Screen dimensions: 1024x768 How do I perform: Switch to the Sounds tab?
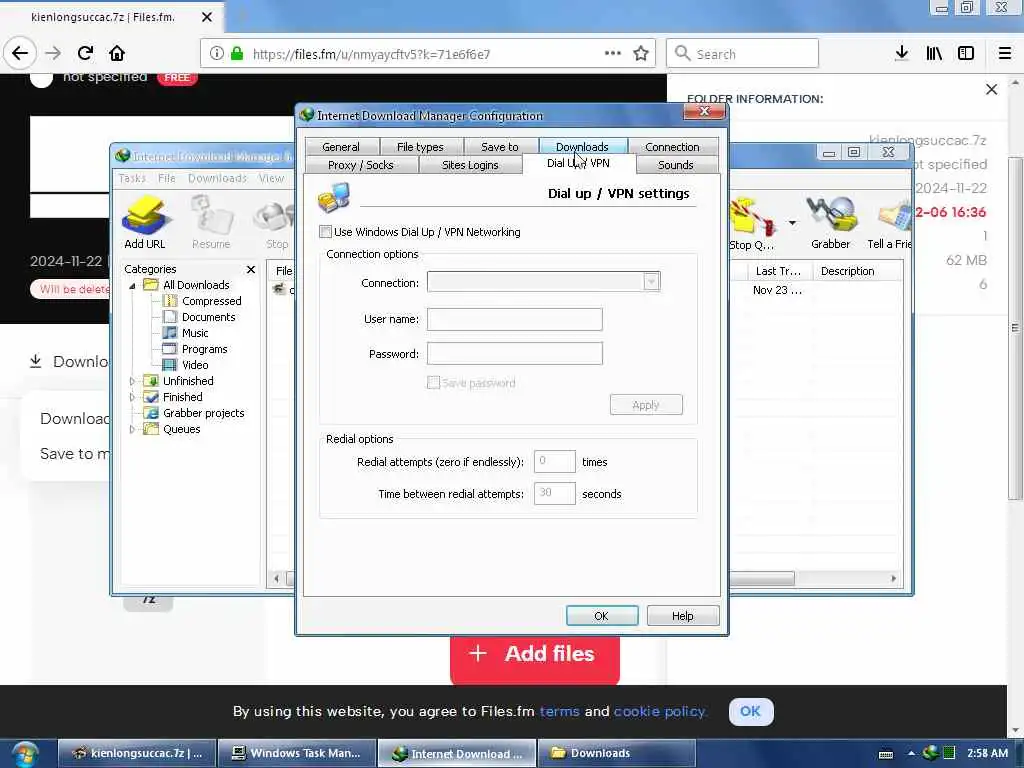point(675,165)
